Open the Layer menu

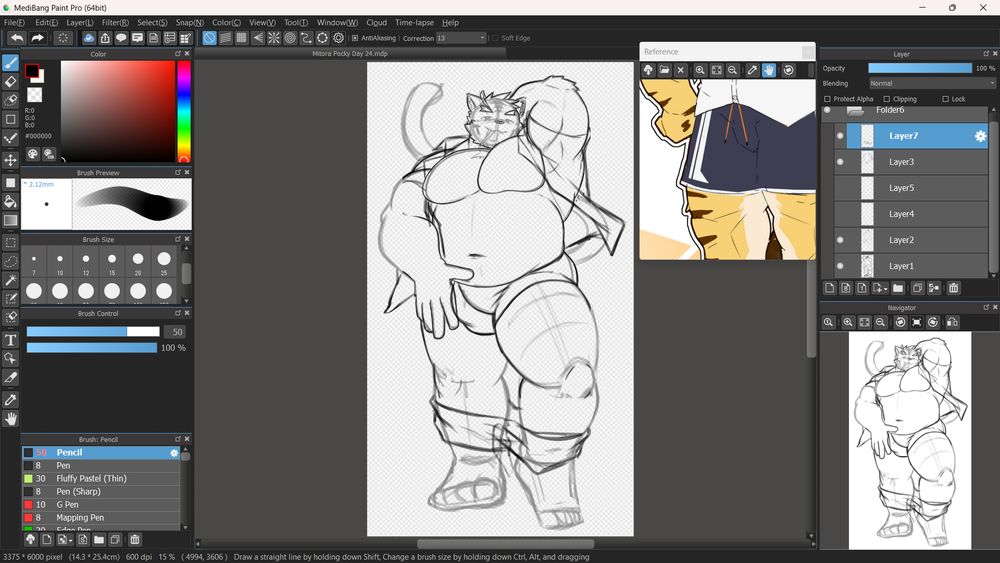click(x=80, y=22)
